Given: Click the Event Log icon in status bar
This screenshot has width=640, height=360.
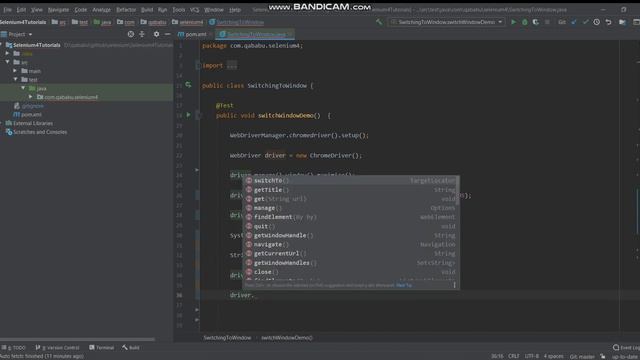Looking at the screenshot, I should (616, 347).
